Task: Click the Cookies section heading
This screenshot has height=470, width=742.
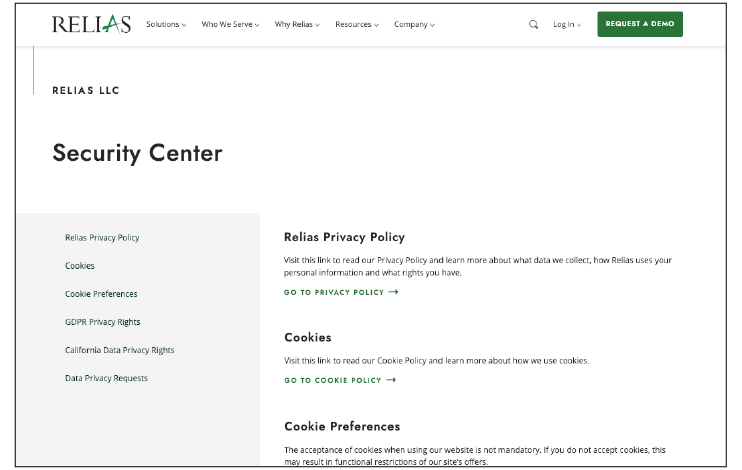Action: click(x=308, y=337)
